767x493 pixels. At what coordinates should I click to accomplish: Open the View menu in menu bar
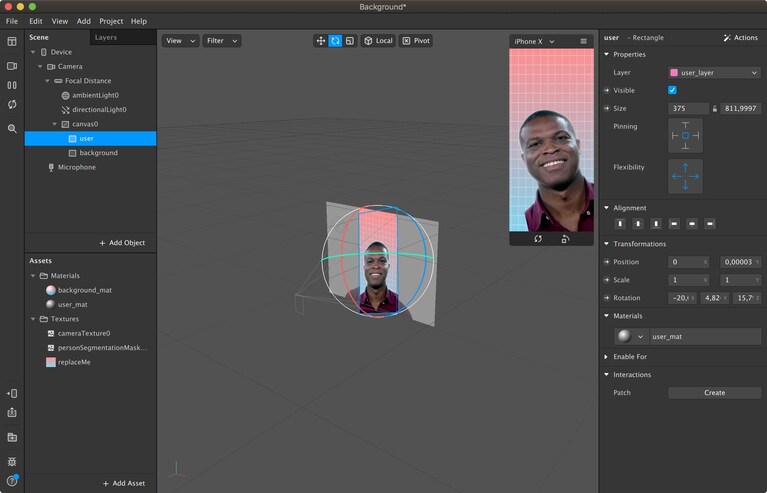(x=60, y=21)
